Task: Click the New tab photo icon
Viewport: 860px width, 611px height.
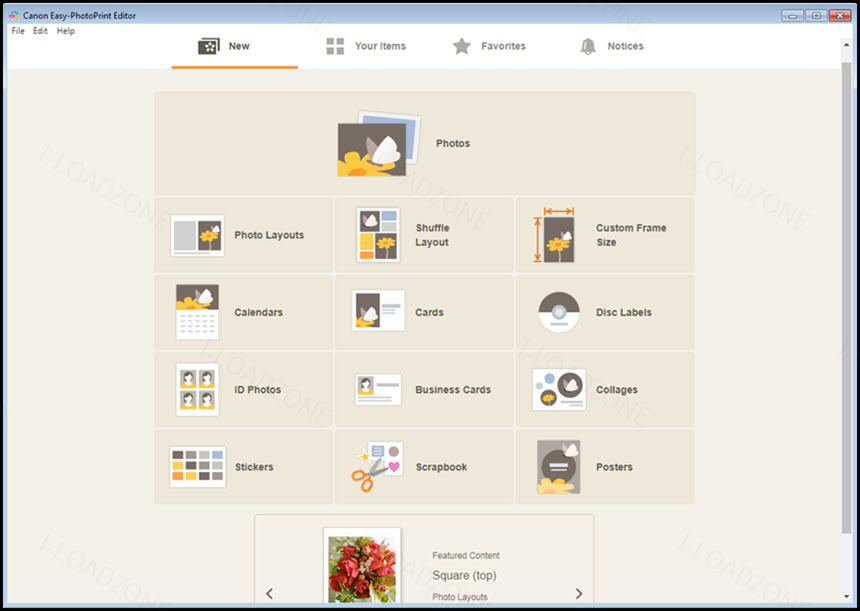Action: 208,46
